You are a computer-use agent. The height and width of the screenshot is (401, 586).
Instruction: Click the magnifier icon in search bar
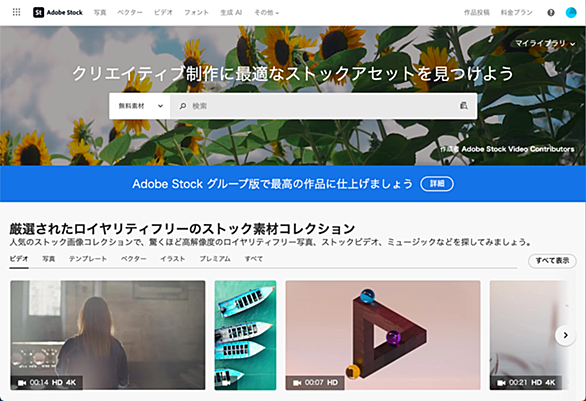pos(183,106)
